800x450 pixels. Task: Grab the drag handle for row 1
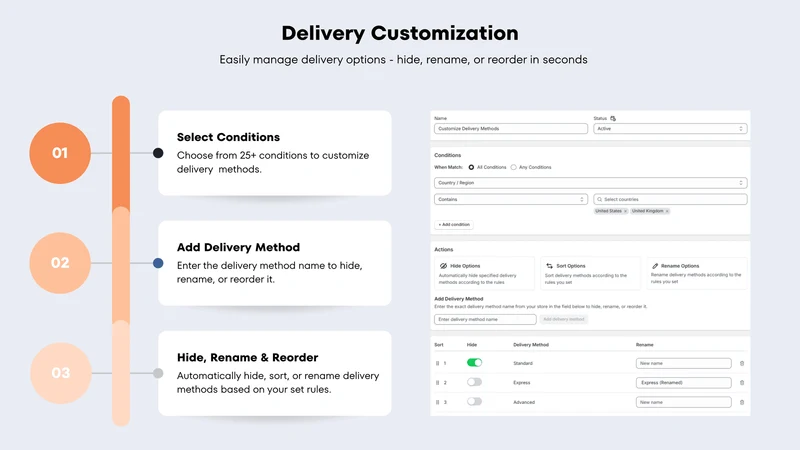coord(437,363)
